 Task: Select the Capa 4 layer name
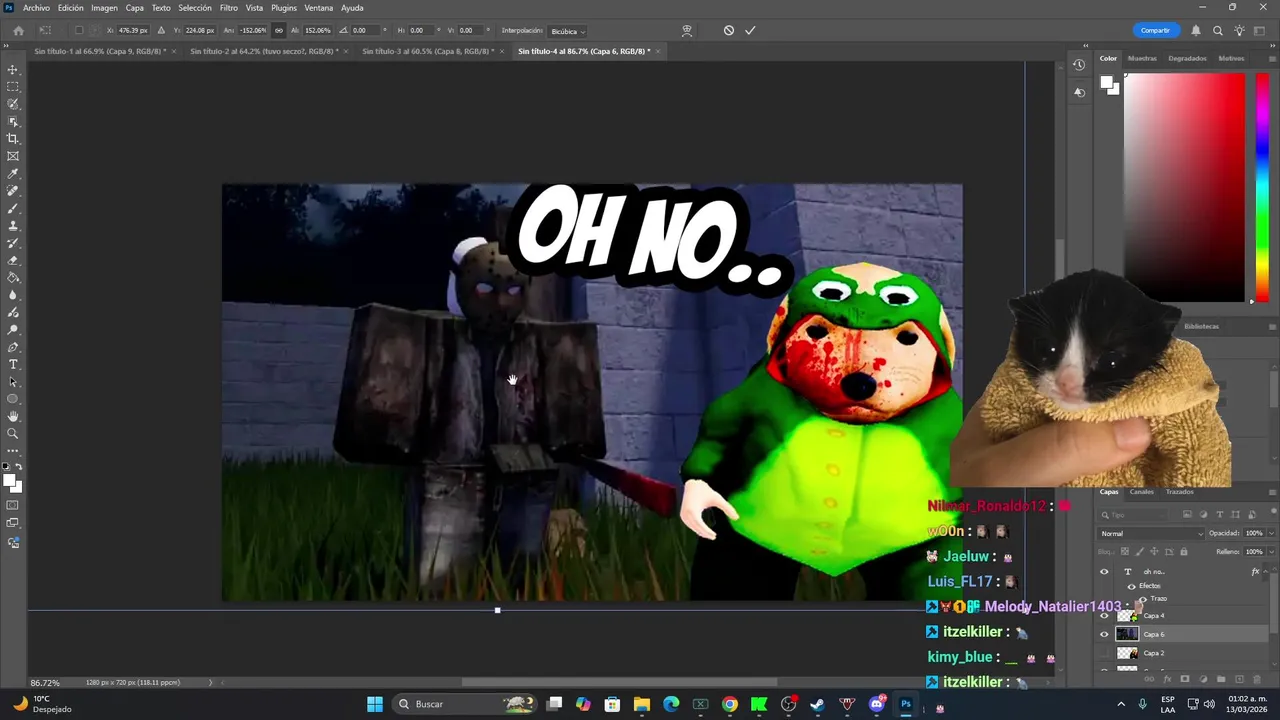coord(1154,616)
